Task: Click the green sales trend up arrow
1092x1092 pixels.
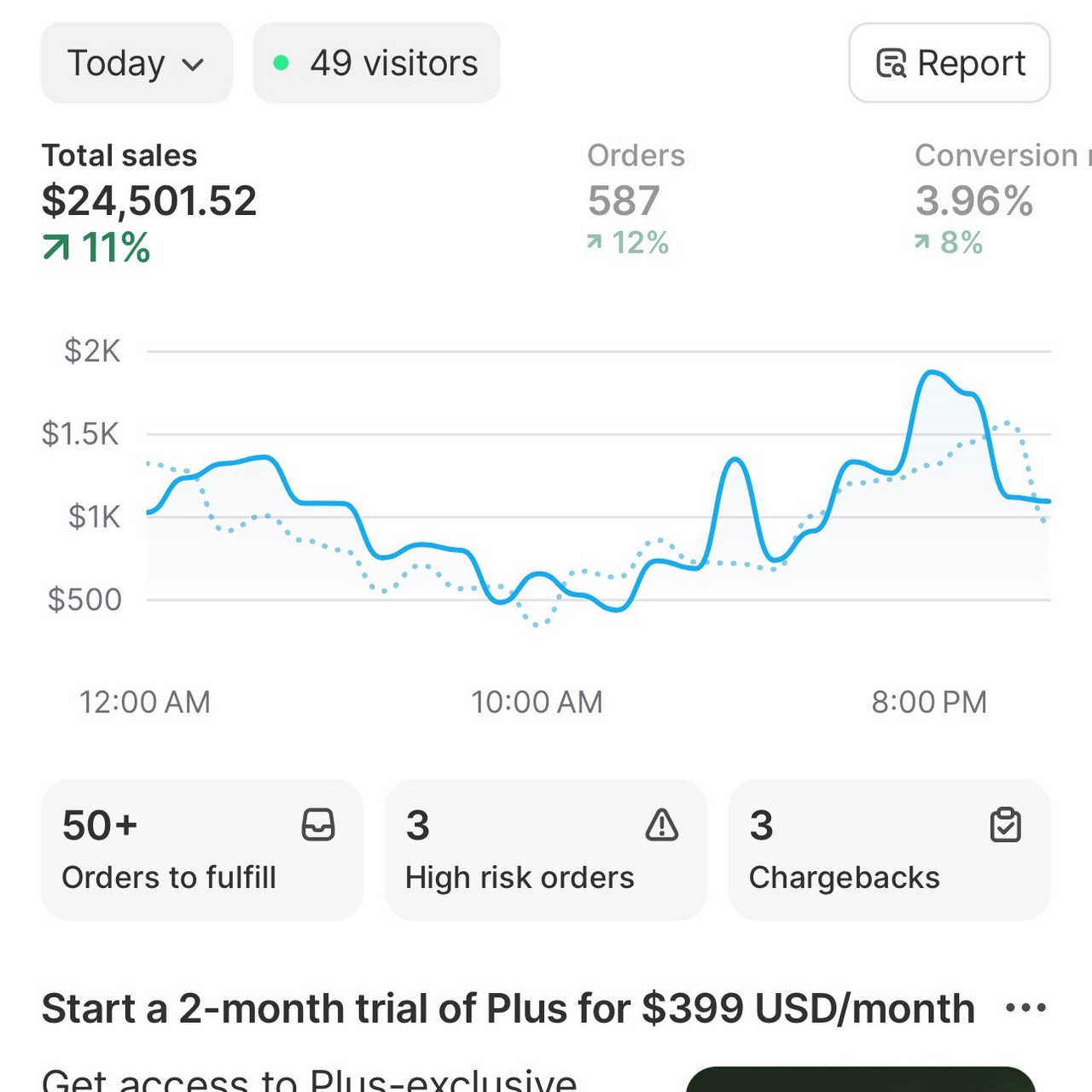Action: point(56,248)
